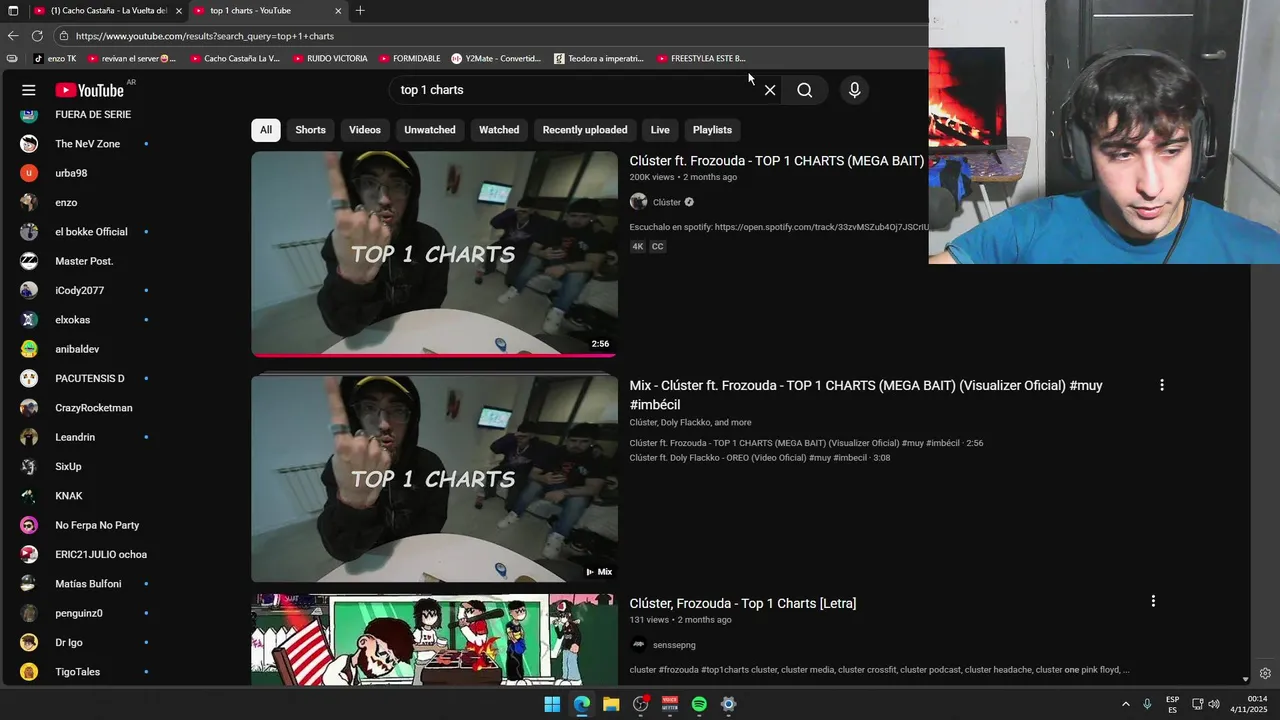Viewport: 1280px width, 720px height.
Task: Click the Clúster channel avatar
Action: tap(638, 202)
